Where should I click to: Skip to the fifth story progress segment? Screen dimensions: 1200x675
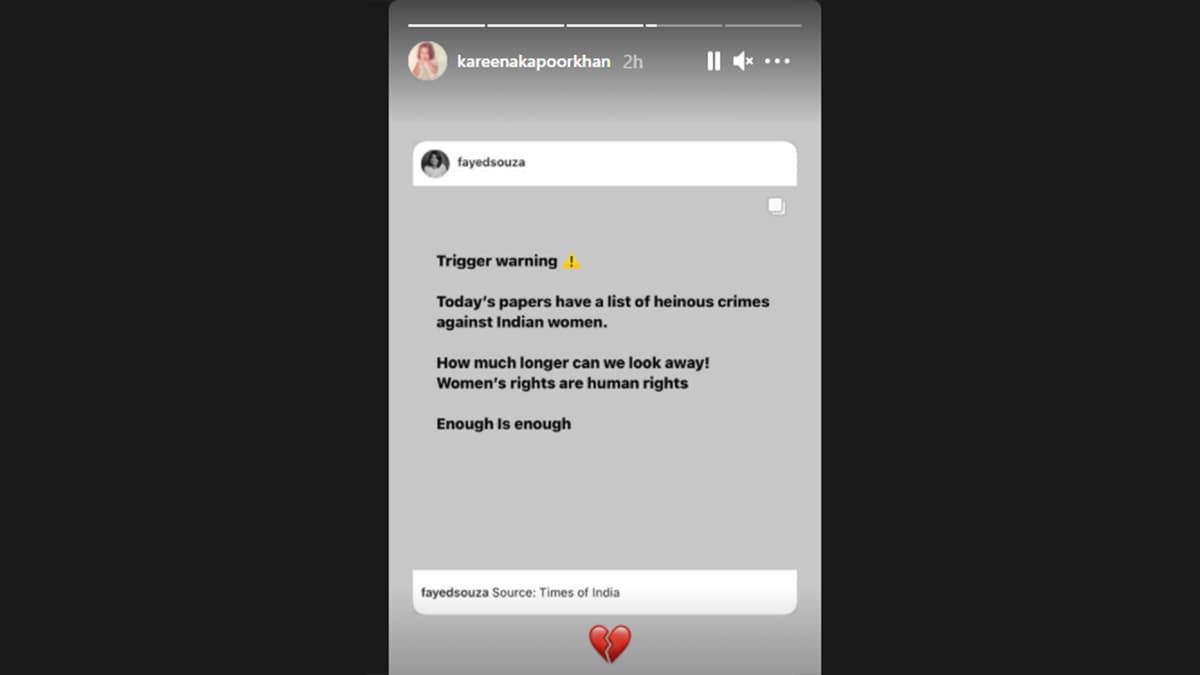tap(763, 25)
